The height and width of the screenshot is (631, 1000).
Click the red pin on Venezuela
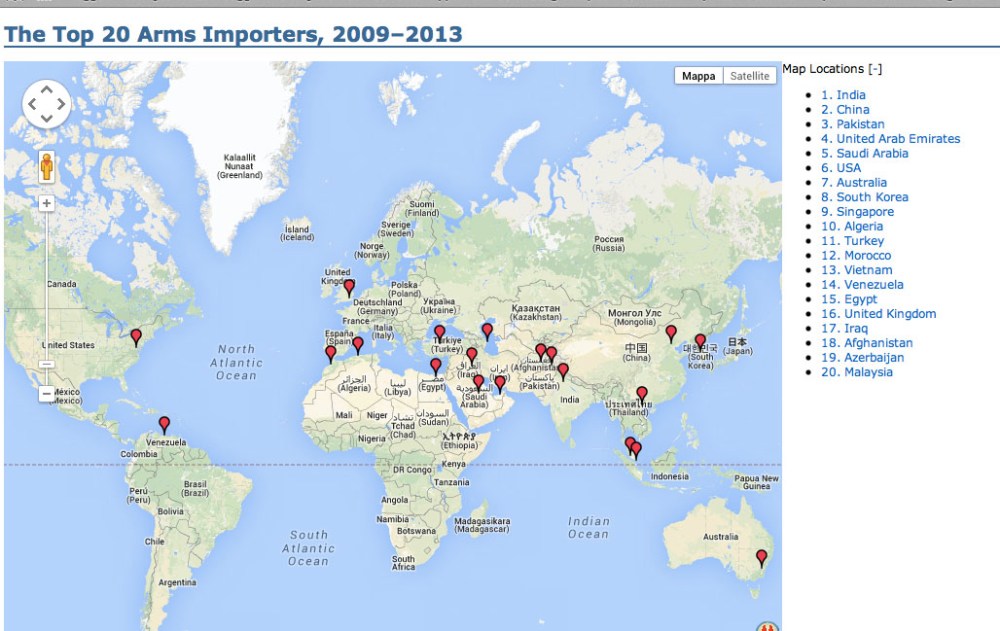pos(164,424)
